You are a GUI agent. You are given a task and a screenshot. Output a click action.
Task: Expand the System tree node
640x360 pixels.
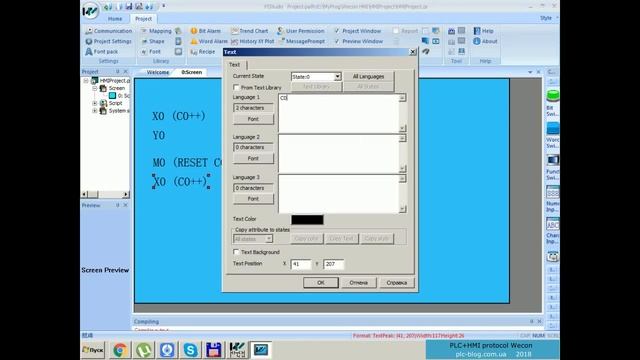(94, 111)
